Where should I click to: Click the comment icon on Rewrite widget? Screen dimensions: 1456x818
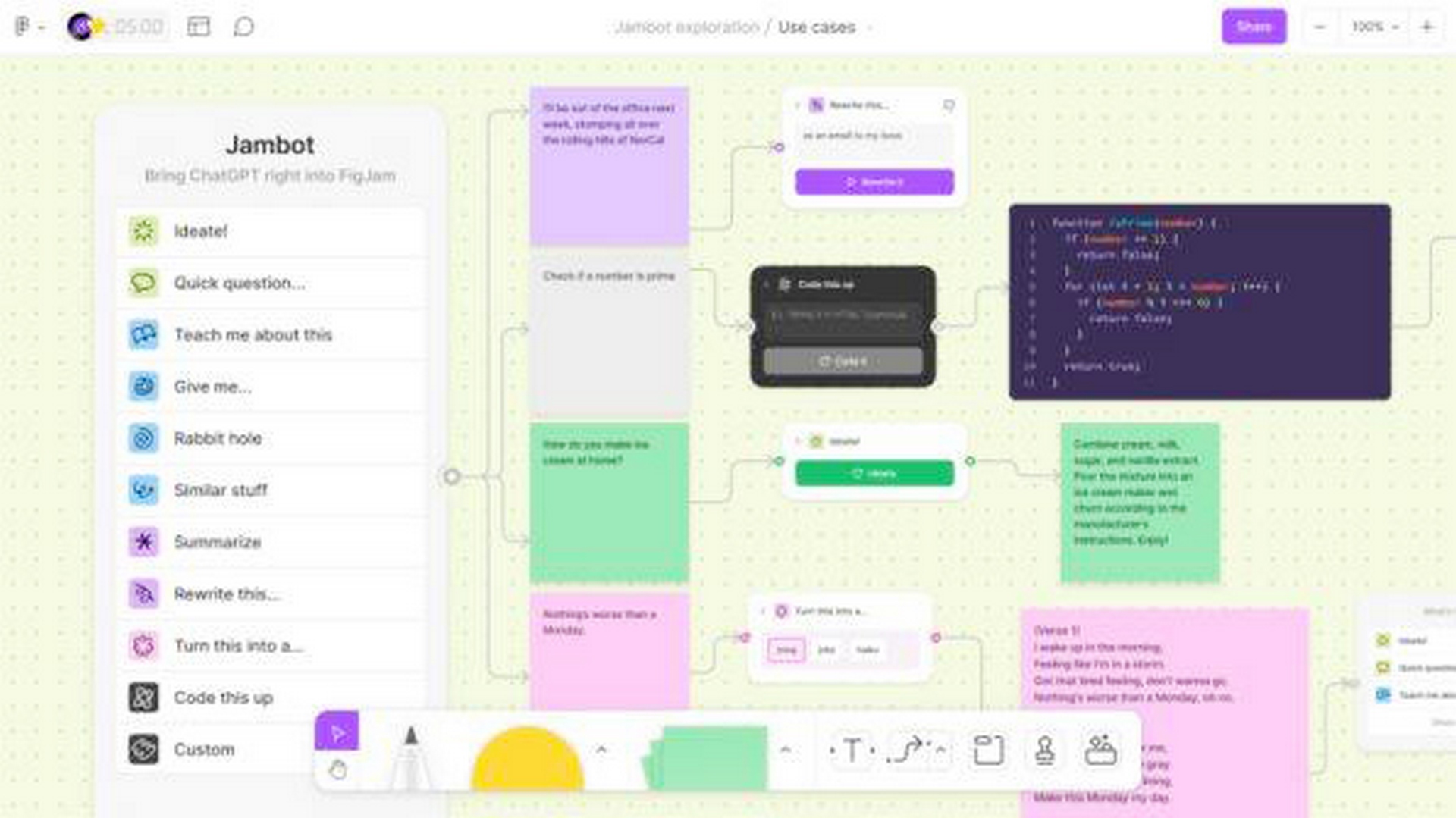tap(949, 105)
